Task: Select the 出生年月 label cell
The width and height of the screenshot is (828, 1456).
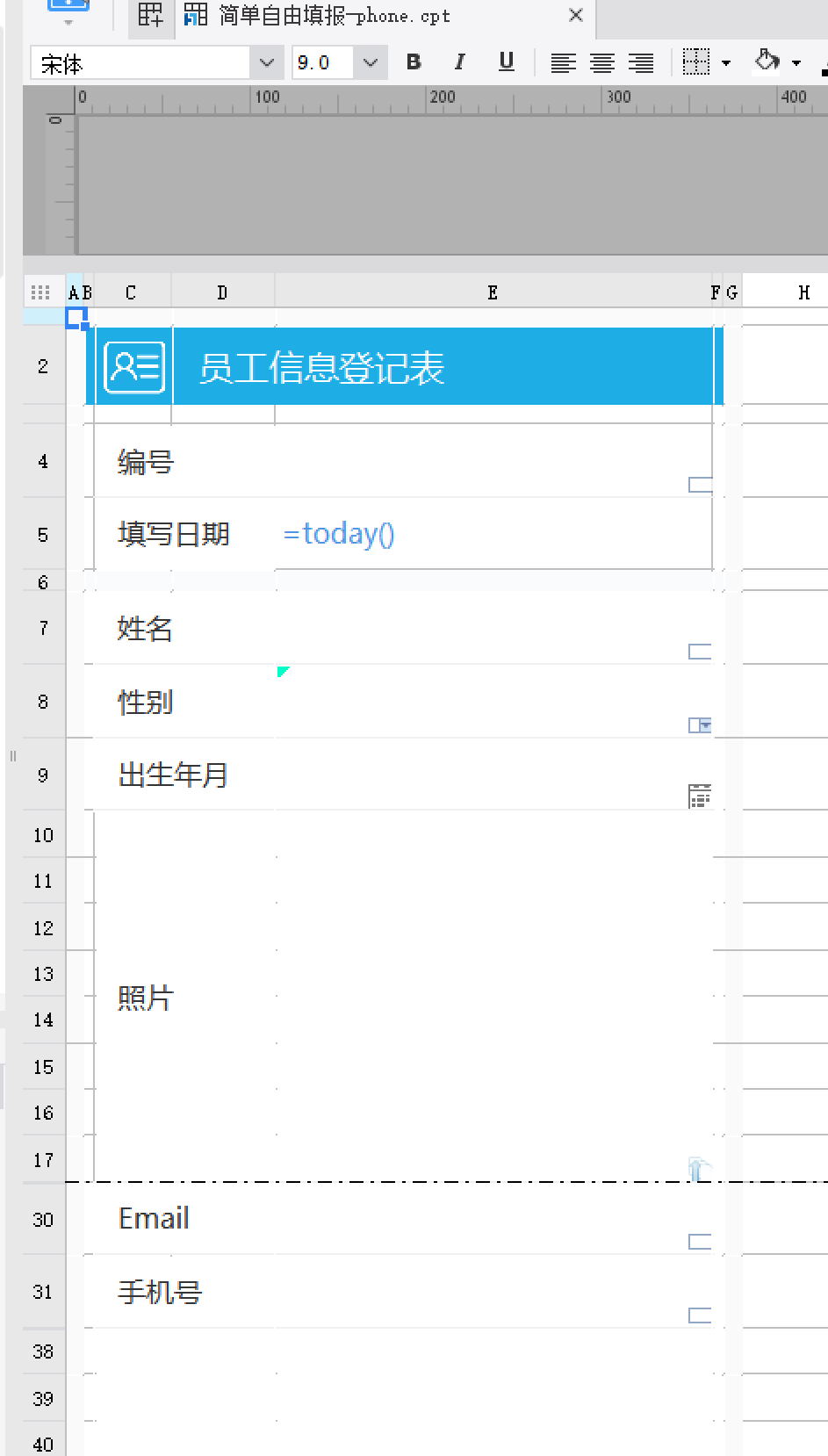Action: (x=184, y=775)
